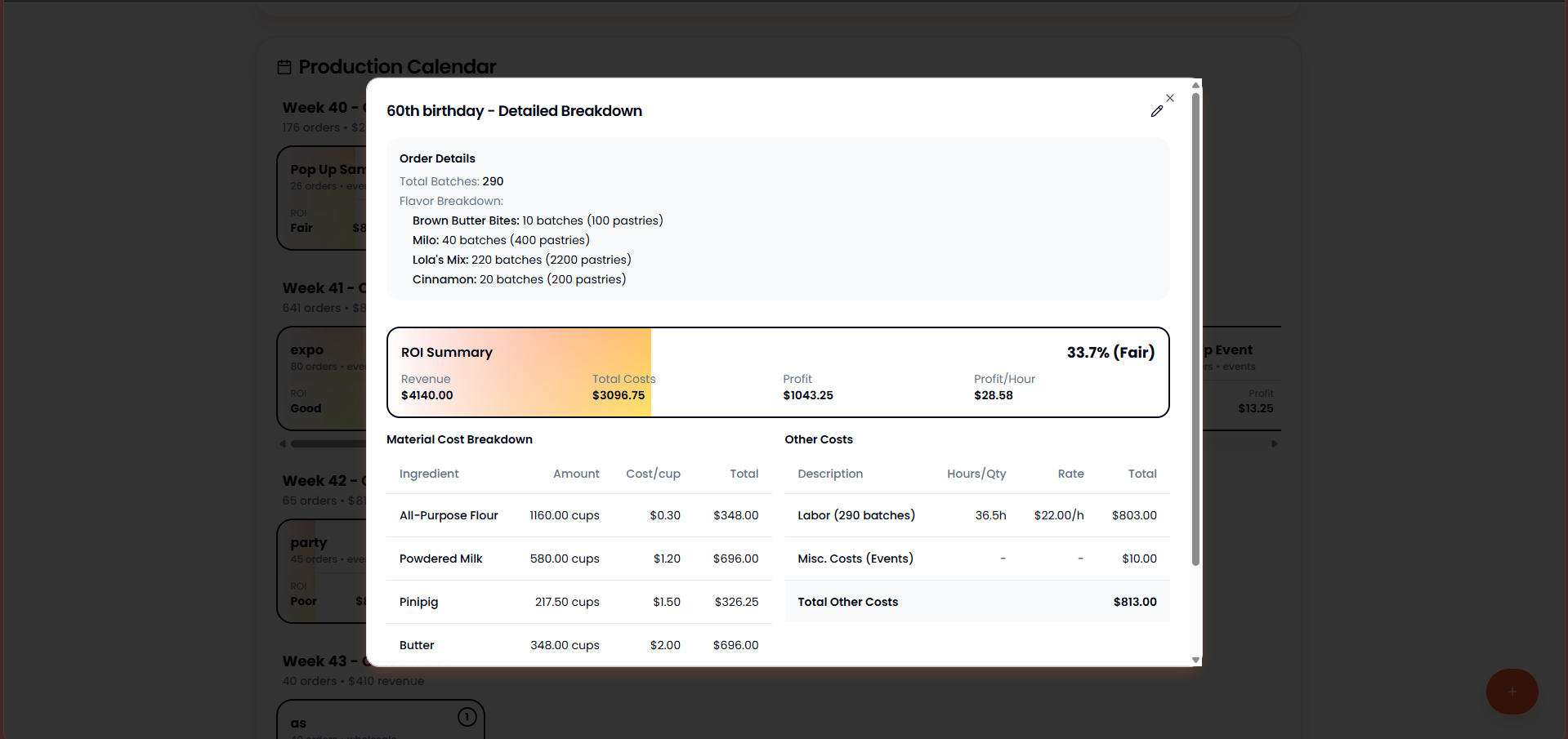1568x739 pixels.
Task: Click the 'Powdered Milk' ingredient name
Action: (440, 559)
